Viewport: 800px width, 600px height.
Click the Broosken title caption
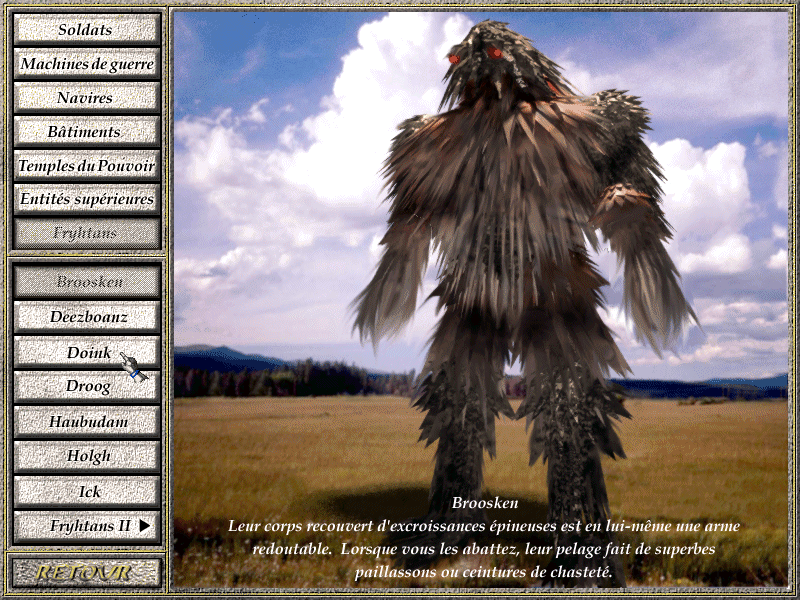(485, 503)
